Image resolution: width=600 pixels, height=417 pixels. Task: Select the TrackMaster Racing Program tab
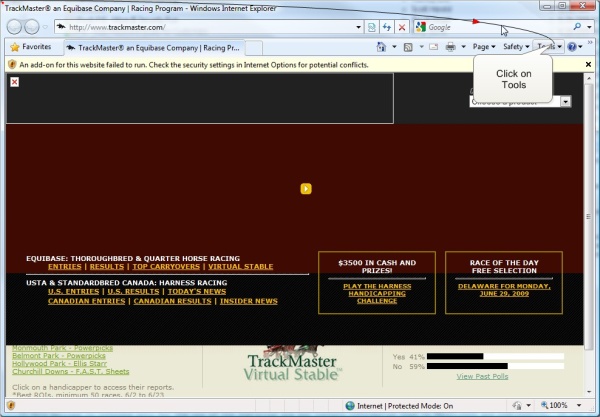pyautogui.click(x=154, y=48)
